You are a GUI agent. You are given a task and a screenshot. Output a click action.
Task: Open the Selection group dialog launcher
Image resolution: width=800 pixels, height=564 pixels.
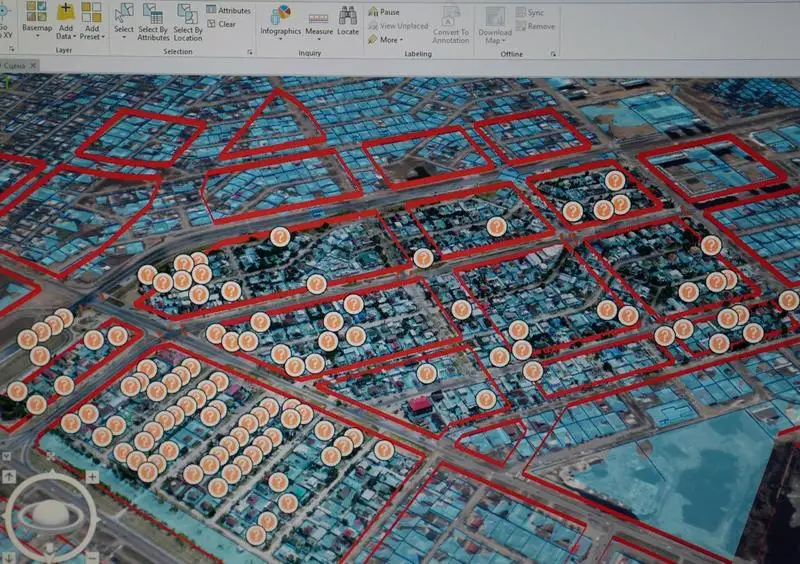(250, 52)
